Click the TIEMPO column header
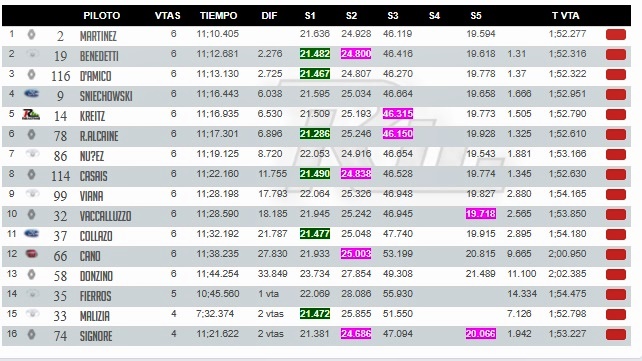642x361 pixels. coord(218,16)
